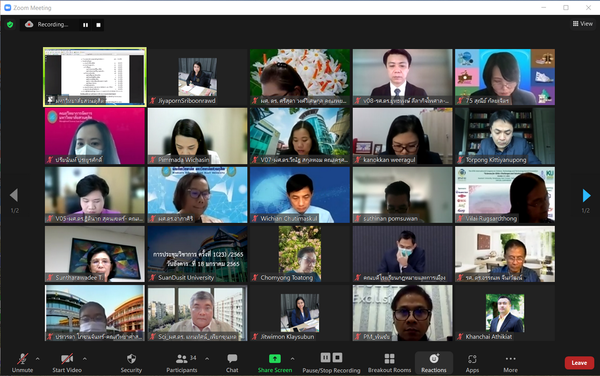Click the red Leave button
600x376 pixels.
click(579, 363)
